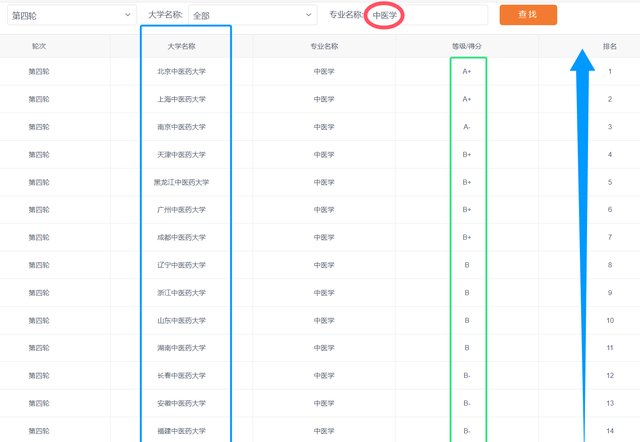Click rank number 13 in 排名 column
This screenshot has height=442, width=640.
610,403
